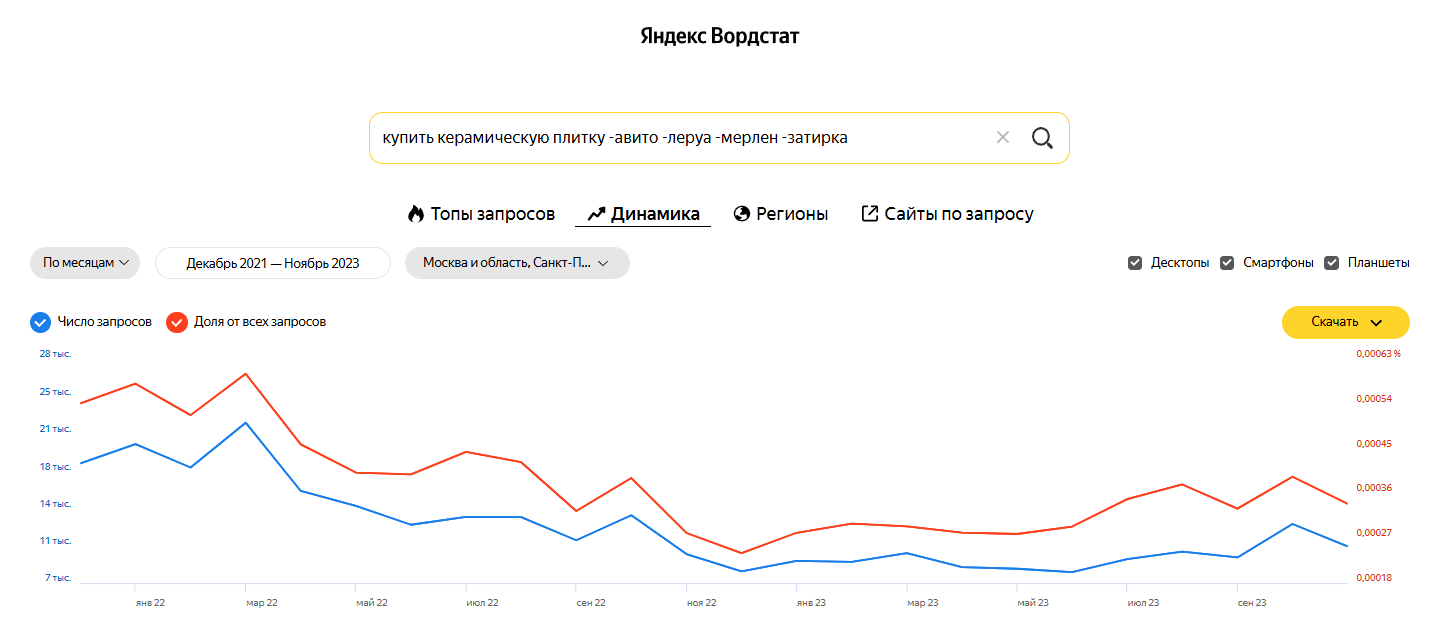Image resolution: width=1436 pixels, height=632 pixels.
Task: Click the 0,00063 % axis value
Action: pyautogui.click(x=1378, y=354)
